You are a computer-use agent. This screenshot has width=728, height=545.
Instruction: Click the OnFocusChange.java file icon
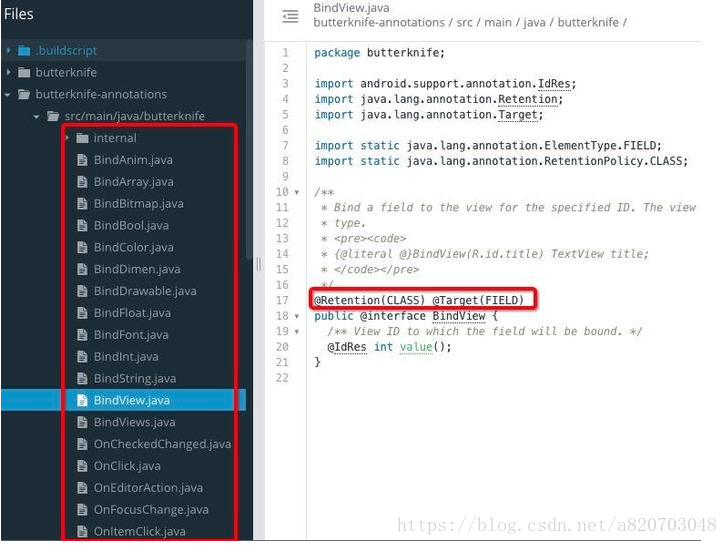(x=82, y=510)
